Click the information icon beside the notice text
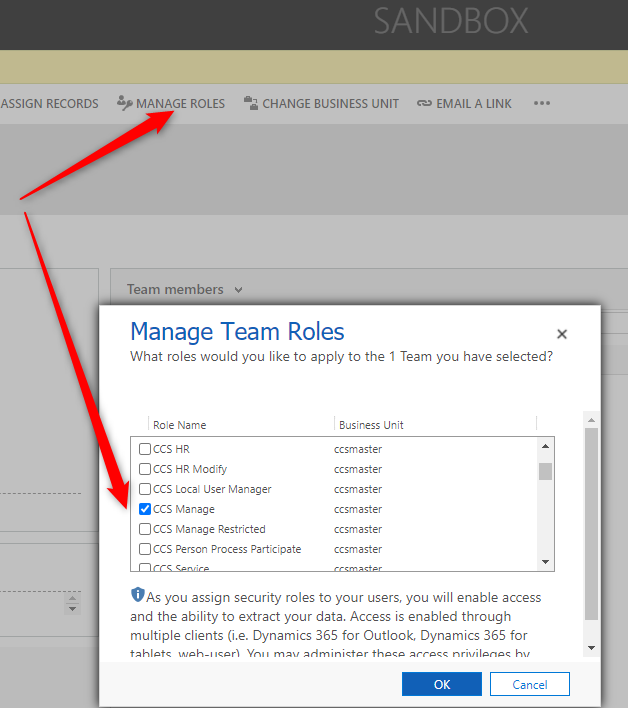 [138, 595]
